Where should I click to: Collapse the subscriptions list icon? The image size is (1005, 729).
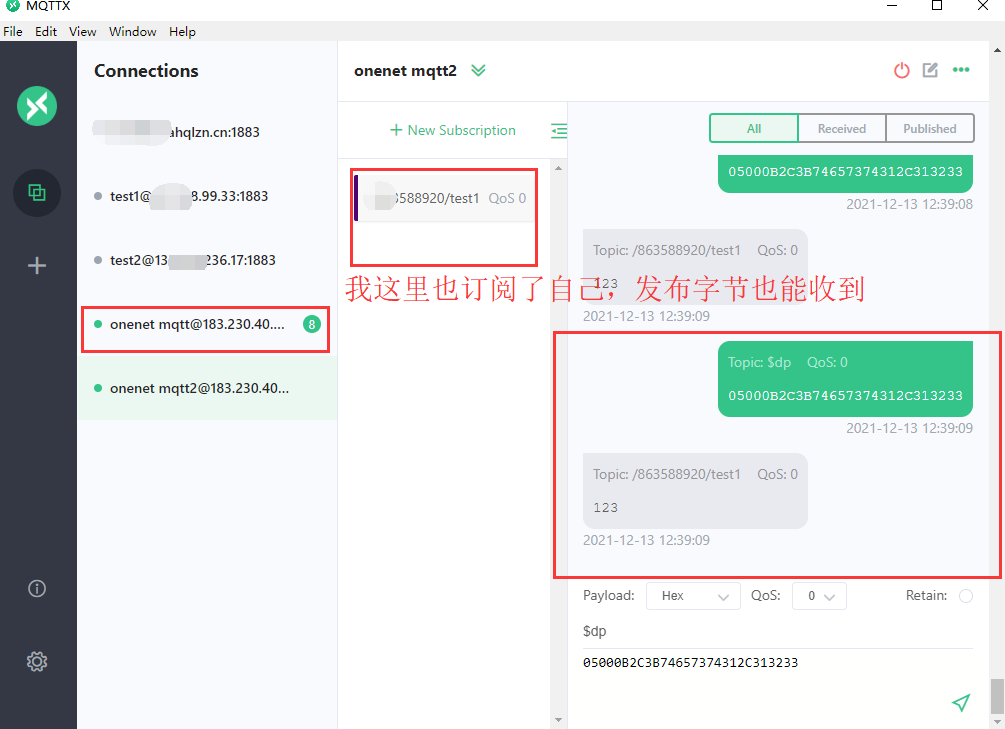pyautogui.click(x=559, y=131)
